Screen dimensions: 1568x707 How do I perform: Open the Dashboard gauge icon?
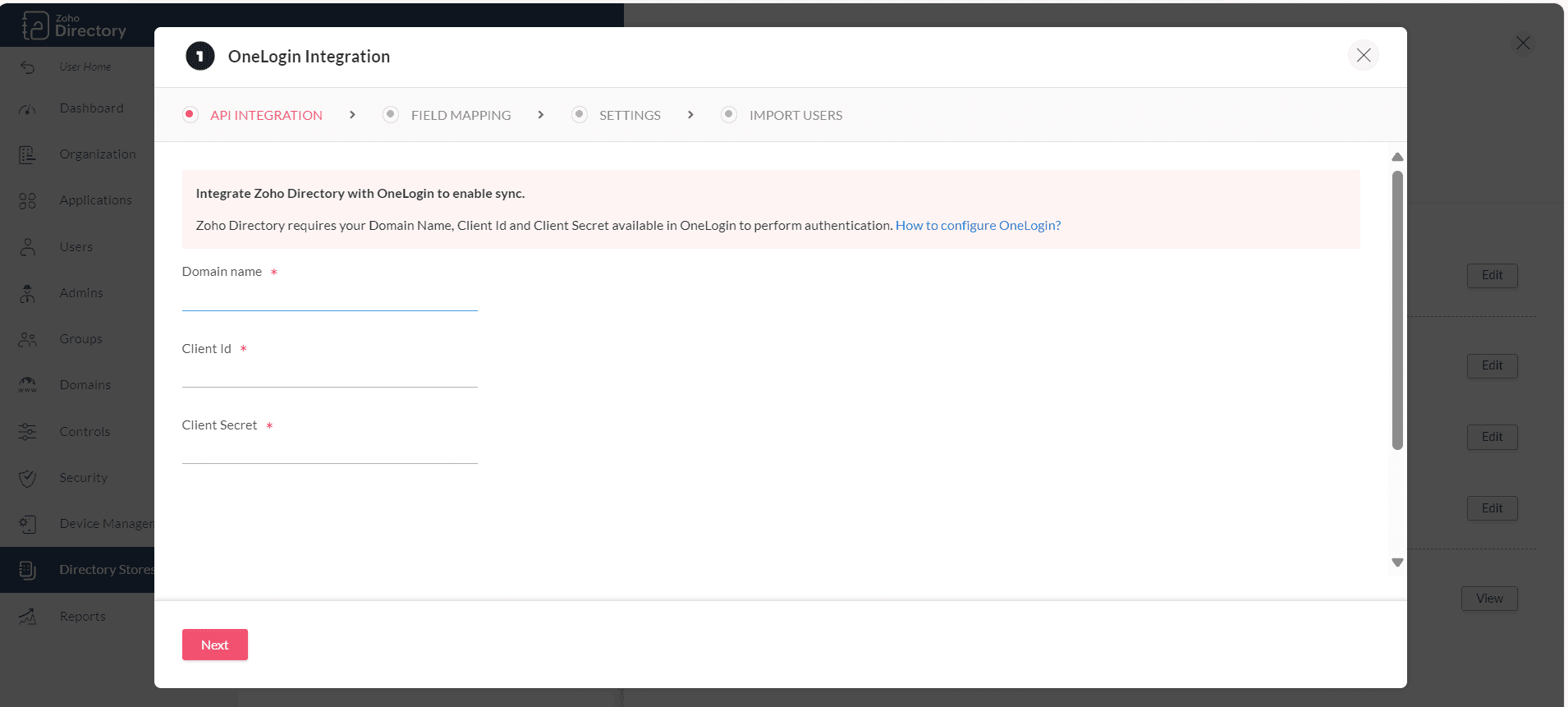tap(28, 108)
